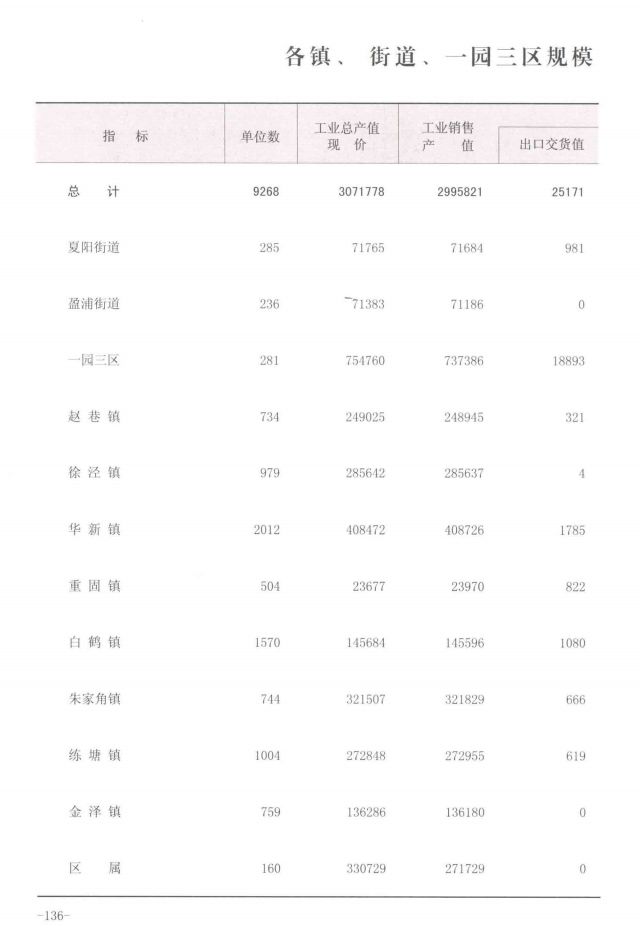The width and height of the screenshot is (640, 947).
Task: Click the 白鹤镇 row label
Action: point(93,643)
